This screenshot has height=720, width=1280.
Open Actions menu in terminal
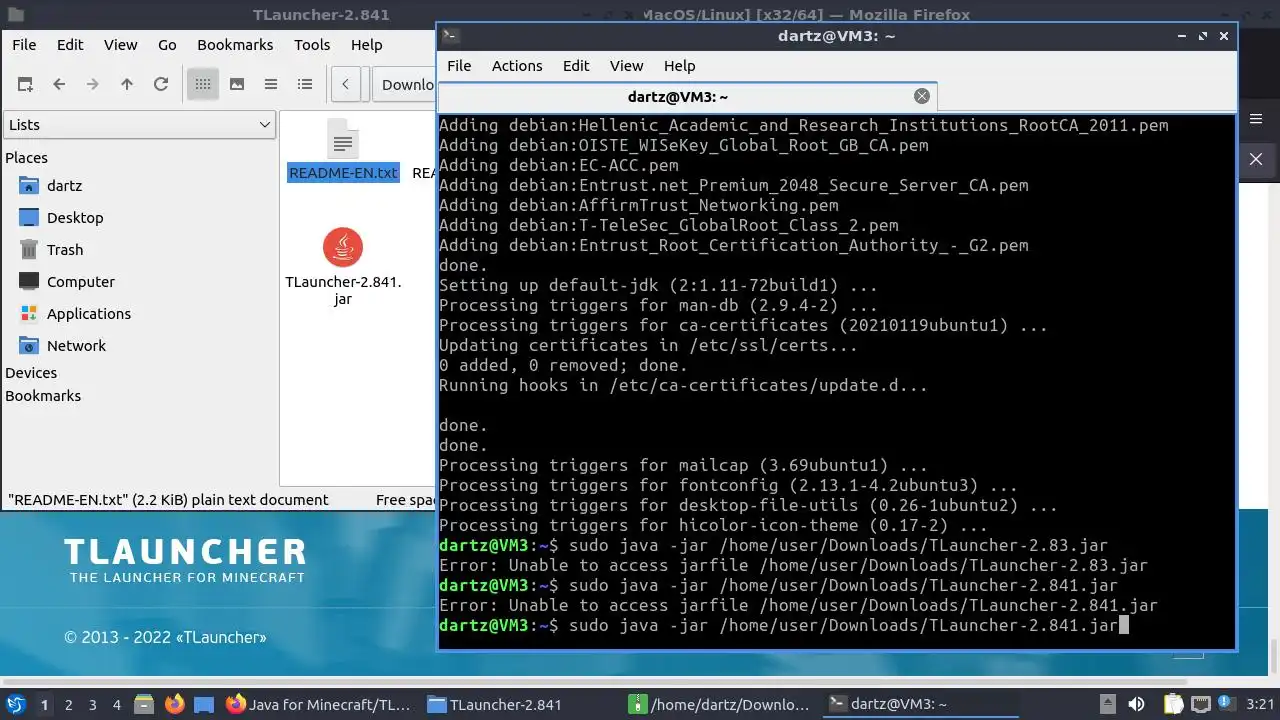(517, 66)
